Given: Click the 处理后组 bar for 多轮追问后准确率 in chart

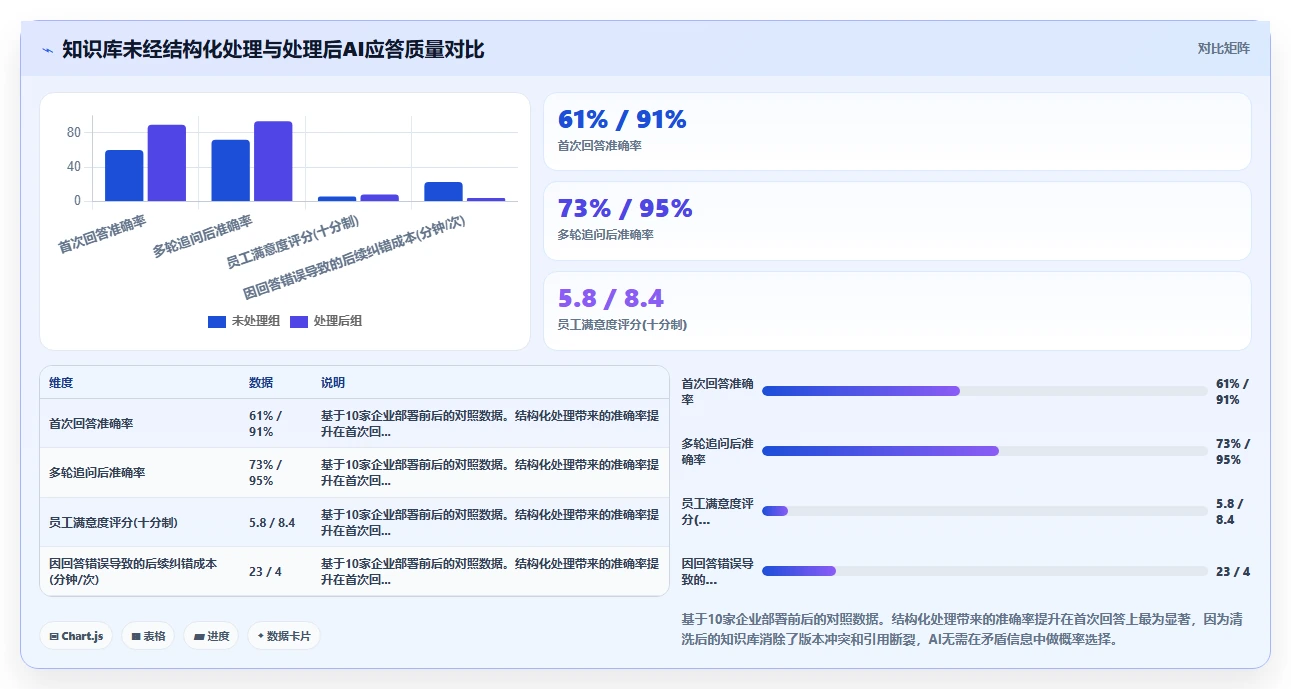Looking at the screenshot, I should (x=273, y=161).
